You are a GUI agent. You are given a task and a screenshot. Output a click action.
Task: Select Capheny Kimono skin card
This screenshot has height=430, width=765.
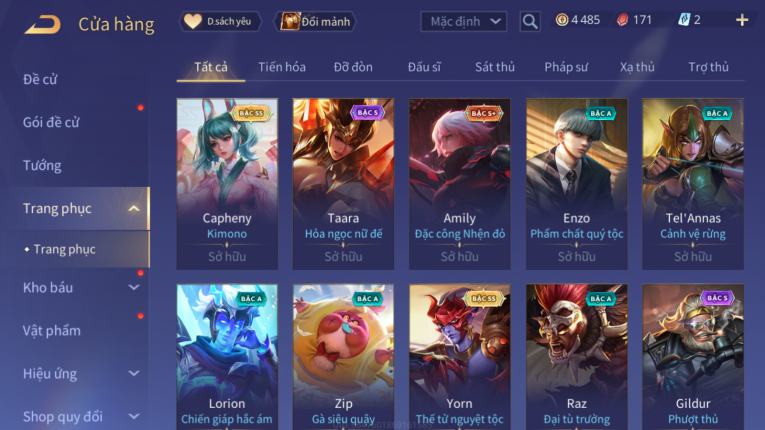pyautogui.click(x=227, y=184)
